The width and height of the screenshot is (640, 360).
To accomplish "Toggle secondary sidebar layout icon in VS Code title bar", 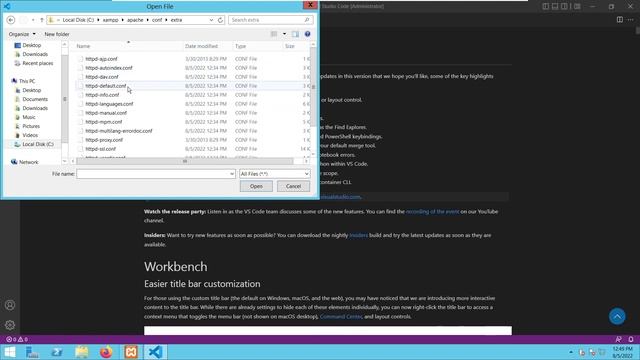I will pos(564,6).
